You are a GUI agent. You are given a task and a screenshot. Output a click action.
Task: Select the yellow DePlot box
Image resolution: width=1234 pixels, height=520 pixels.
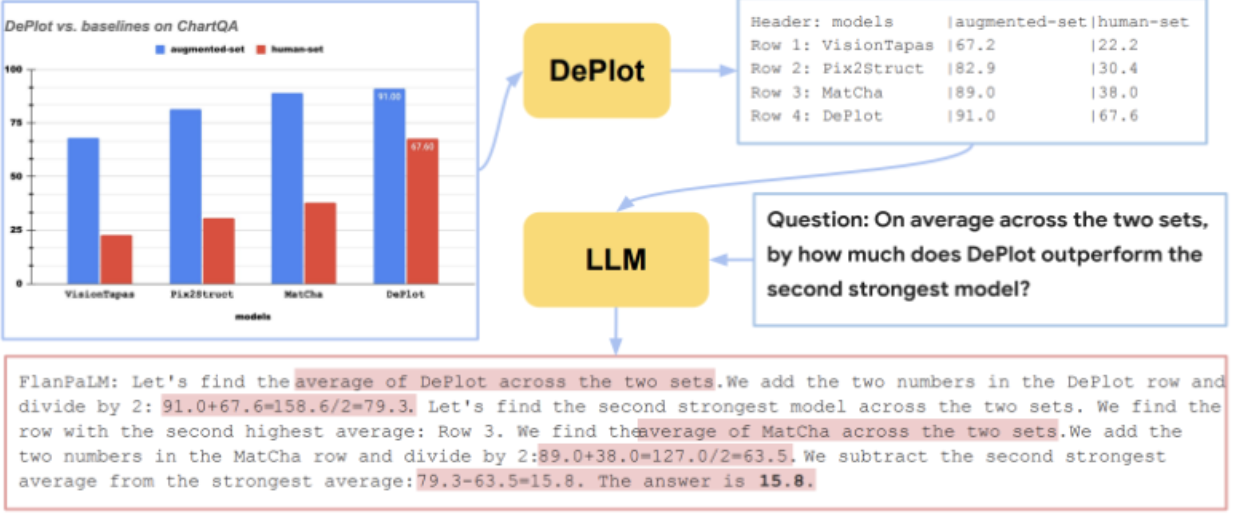pyautogui.click(x=596, y=70)
